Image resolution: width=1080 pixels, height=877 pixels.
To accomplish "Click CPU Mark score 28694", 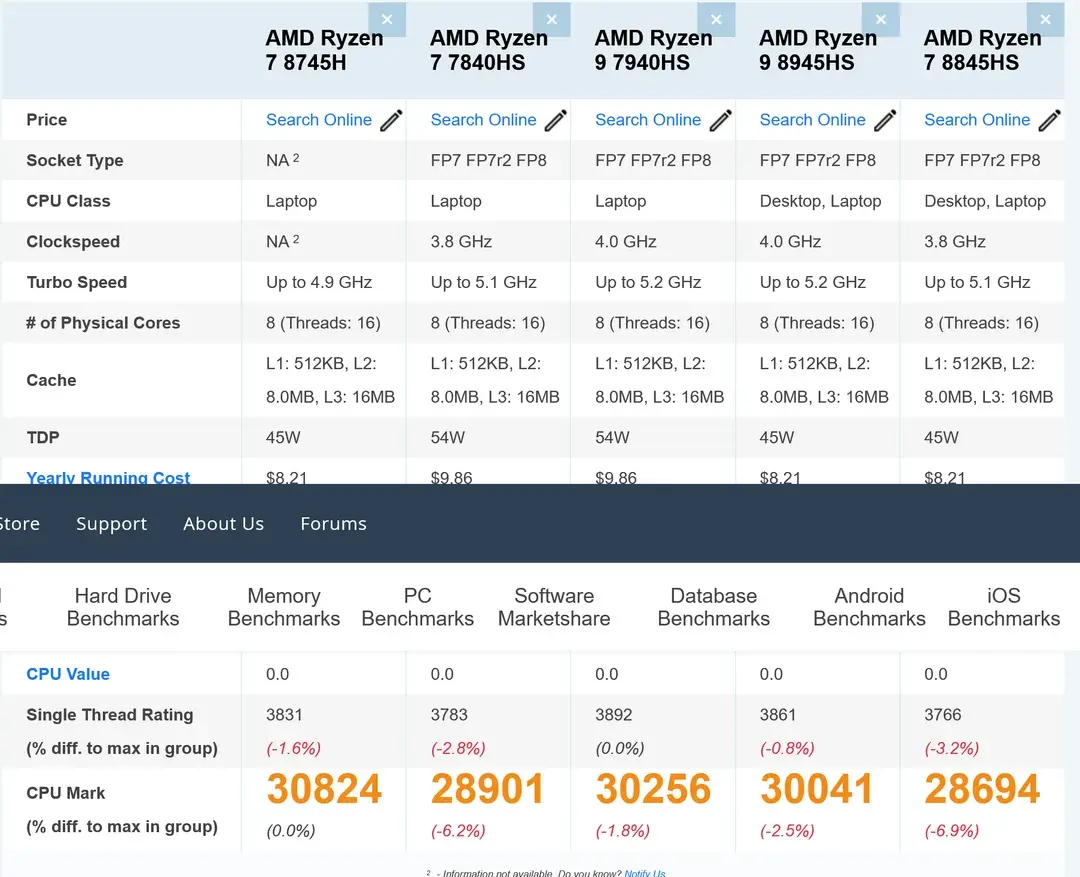I will 982,789.
